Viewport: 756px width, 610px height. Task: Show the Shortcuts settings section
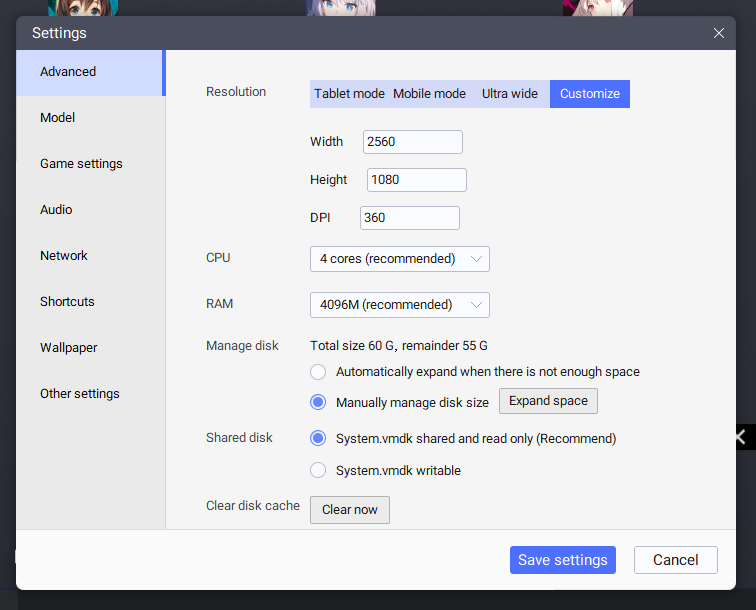coord(91,302)
